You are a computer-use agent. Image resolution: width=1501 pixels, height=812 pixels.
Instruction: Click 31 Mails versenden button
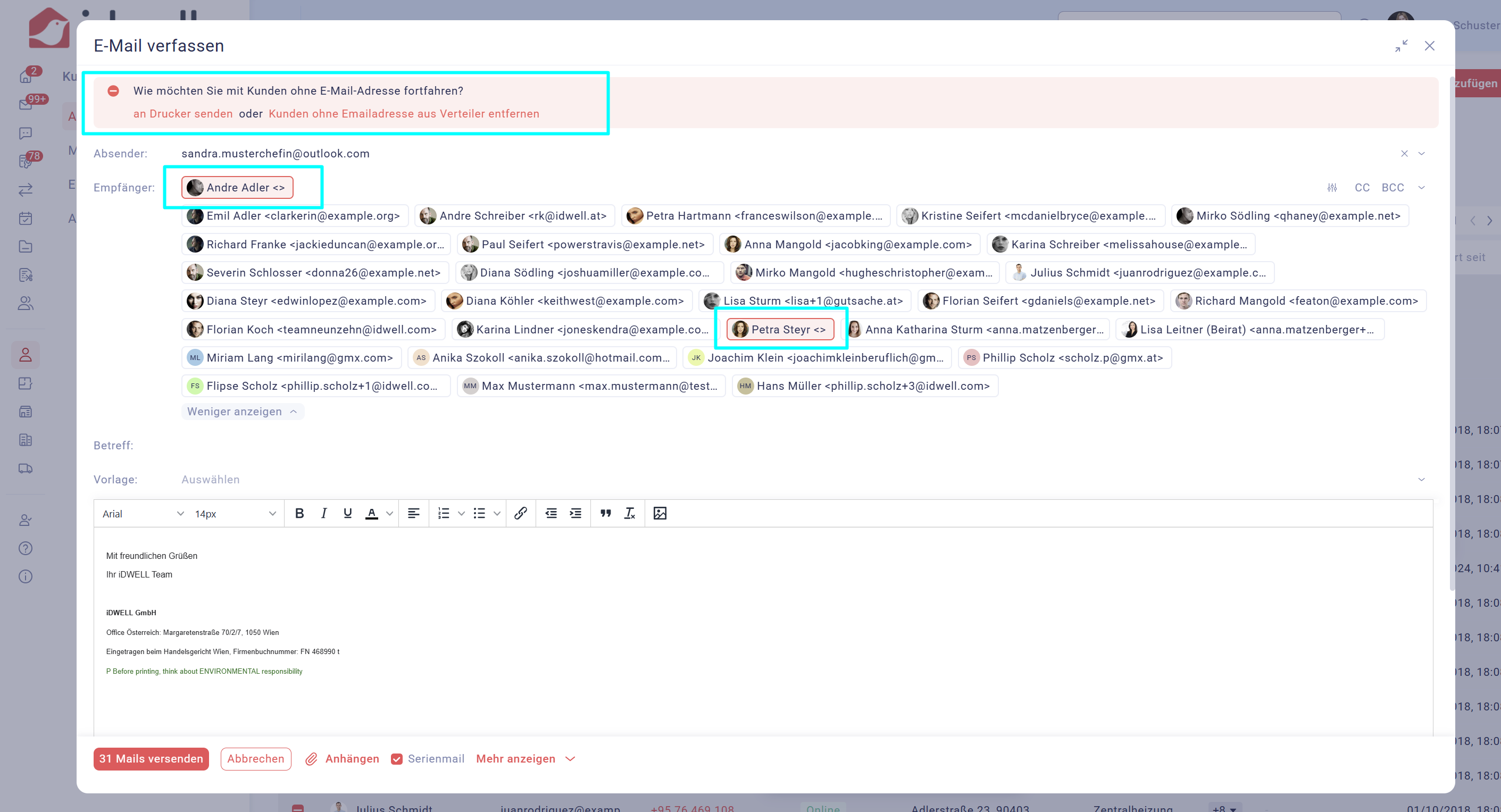tap(151, 759)
